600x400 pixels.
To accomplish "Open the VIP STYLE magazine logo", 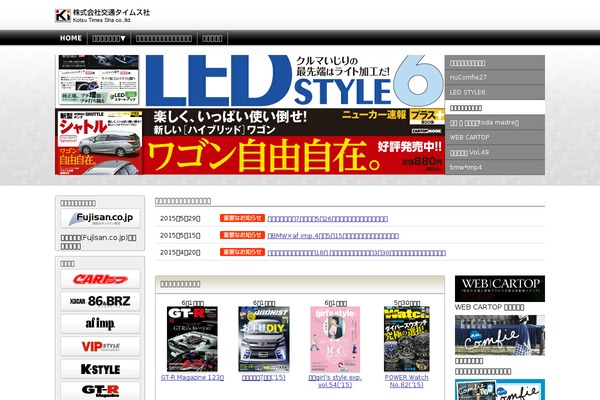I will coord(100,346).
